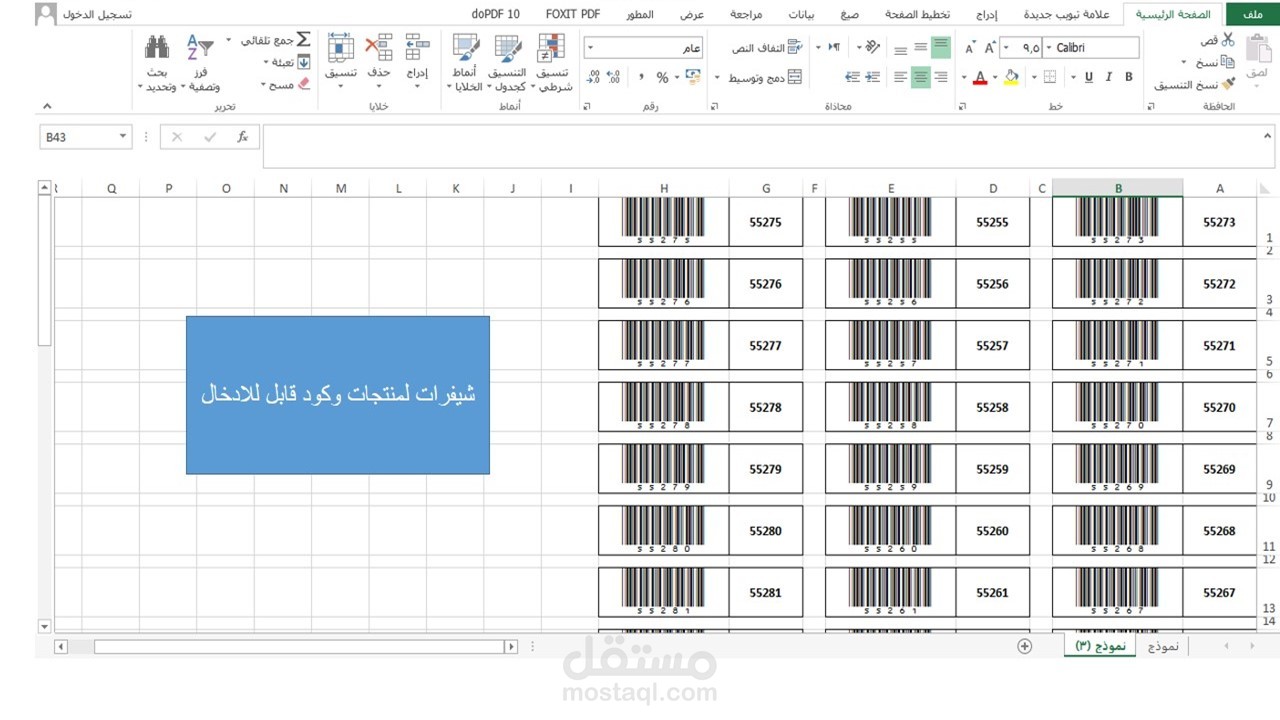The height and width of the screenshot is (720, 1280).
Task: Switch to the FOXIT PDF tab
Action: point(574,14)
